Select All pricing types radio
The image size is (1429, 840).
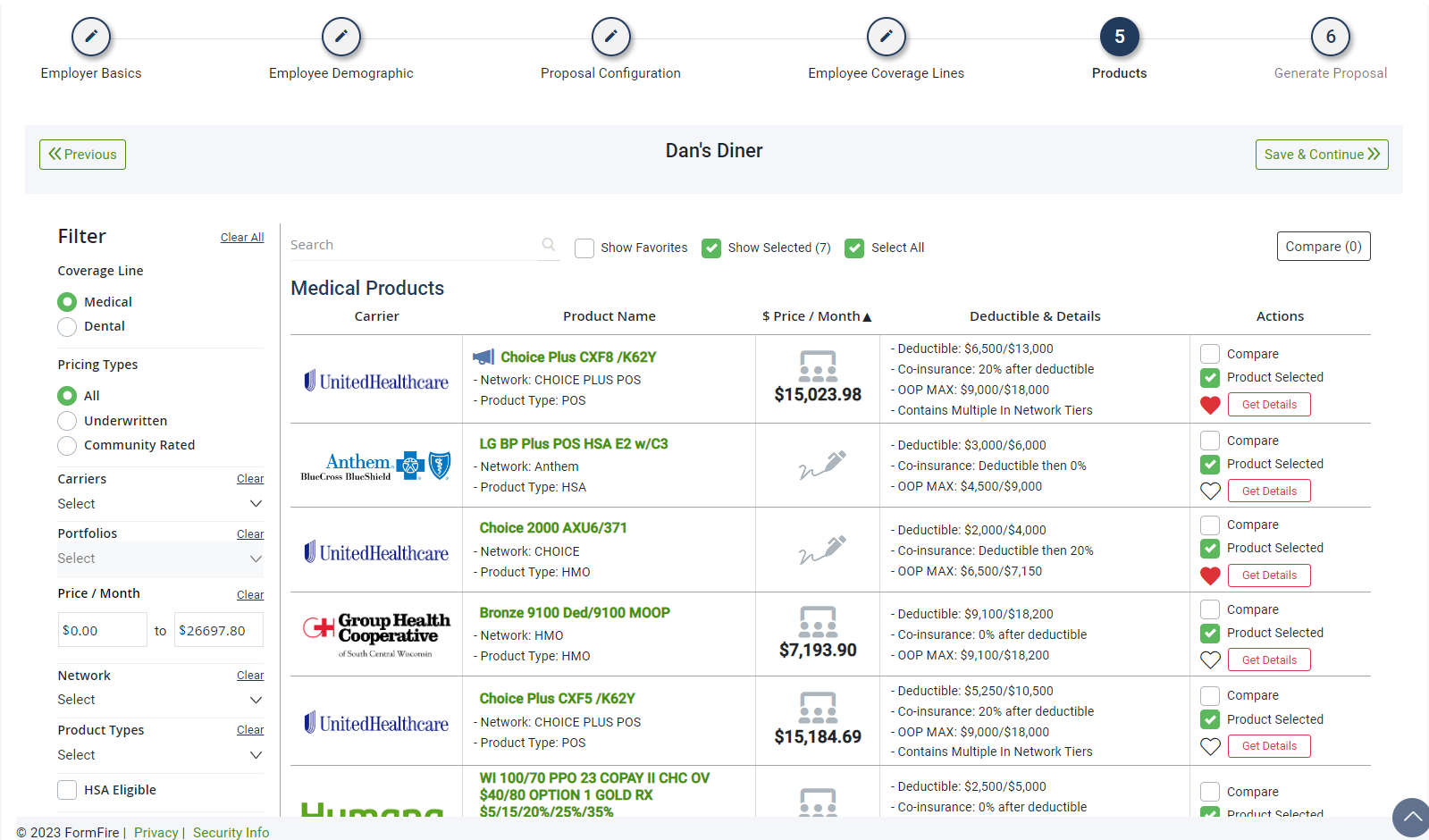[67, 396]
